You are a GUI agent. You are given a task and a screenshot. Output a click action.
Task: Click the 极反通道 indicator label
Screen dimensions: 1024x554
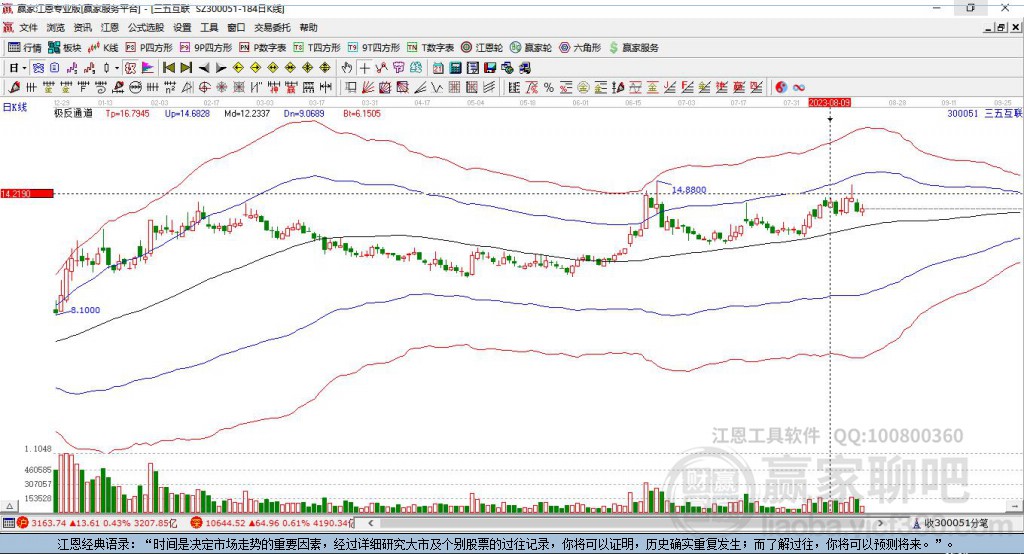[73, 114]
